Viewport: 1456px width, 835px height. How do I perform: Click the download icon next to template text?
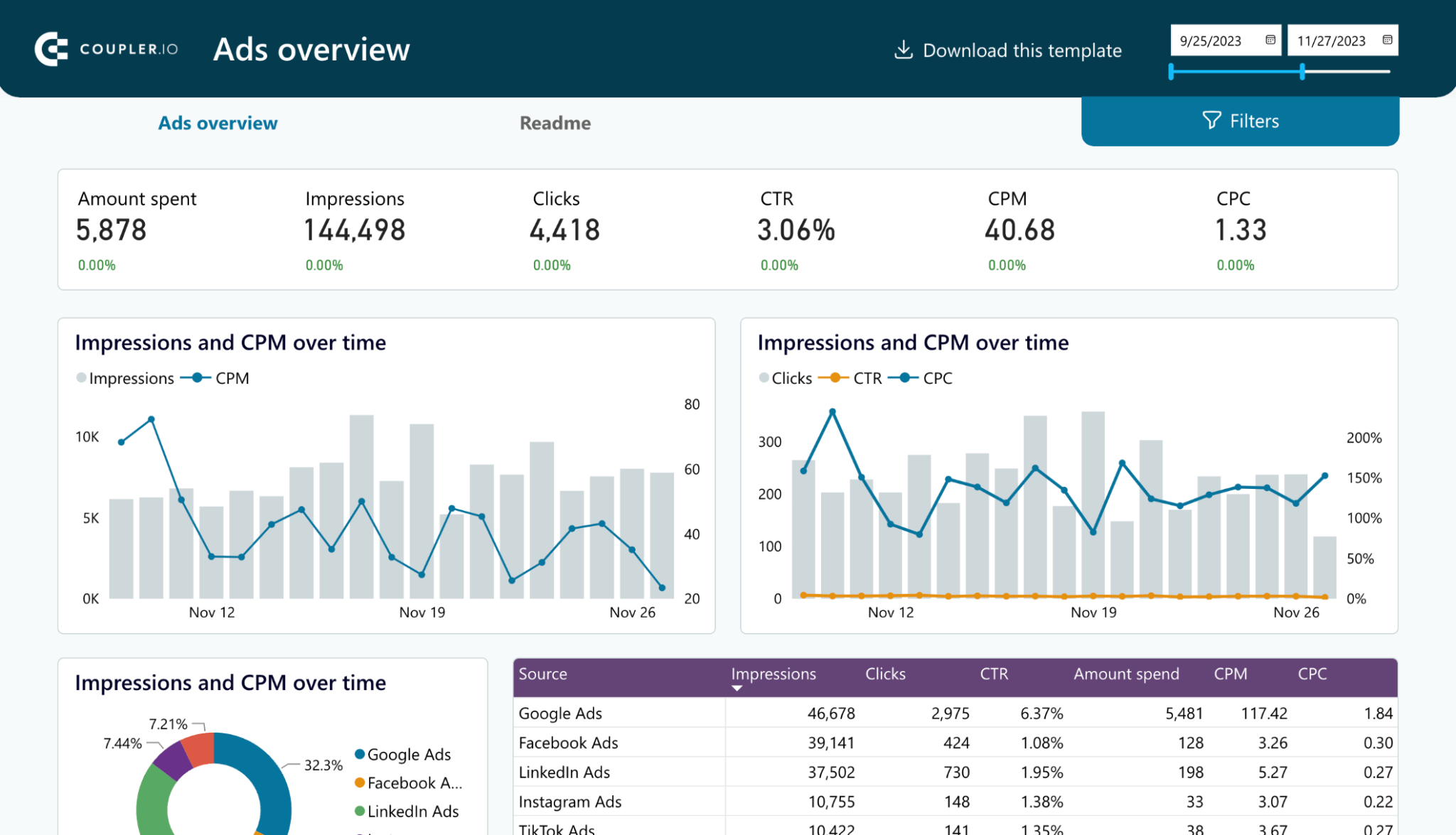pyautogui.click(x=903, y=50)
